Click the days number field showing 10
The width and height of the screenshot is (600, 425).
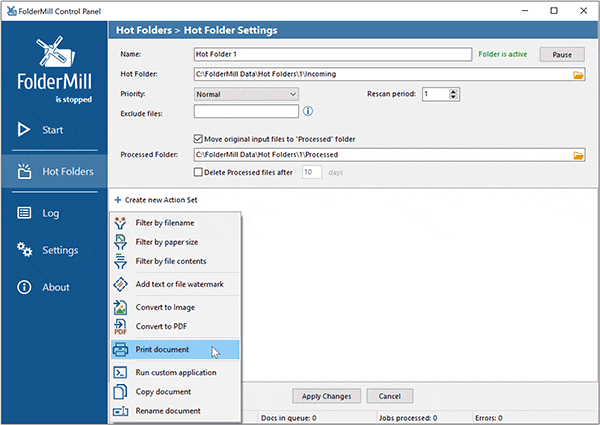pyautogui.click(x=311, y=172)
